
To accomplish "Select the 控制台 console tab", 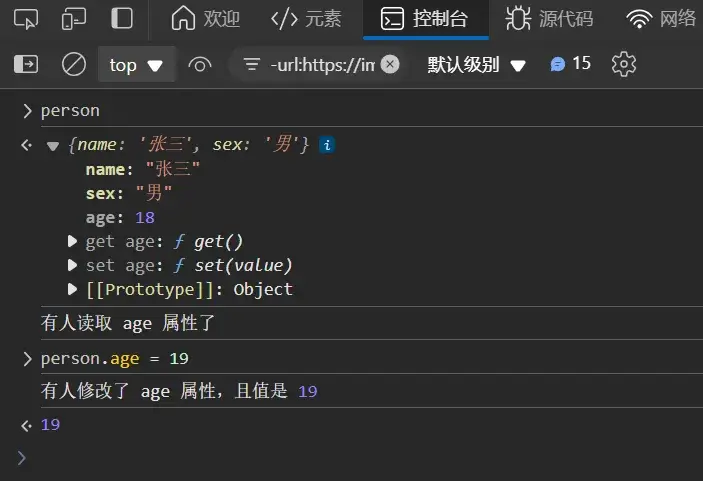I will click(x=425, y=19).
